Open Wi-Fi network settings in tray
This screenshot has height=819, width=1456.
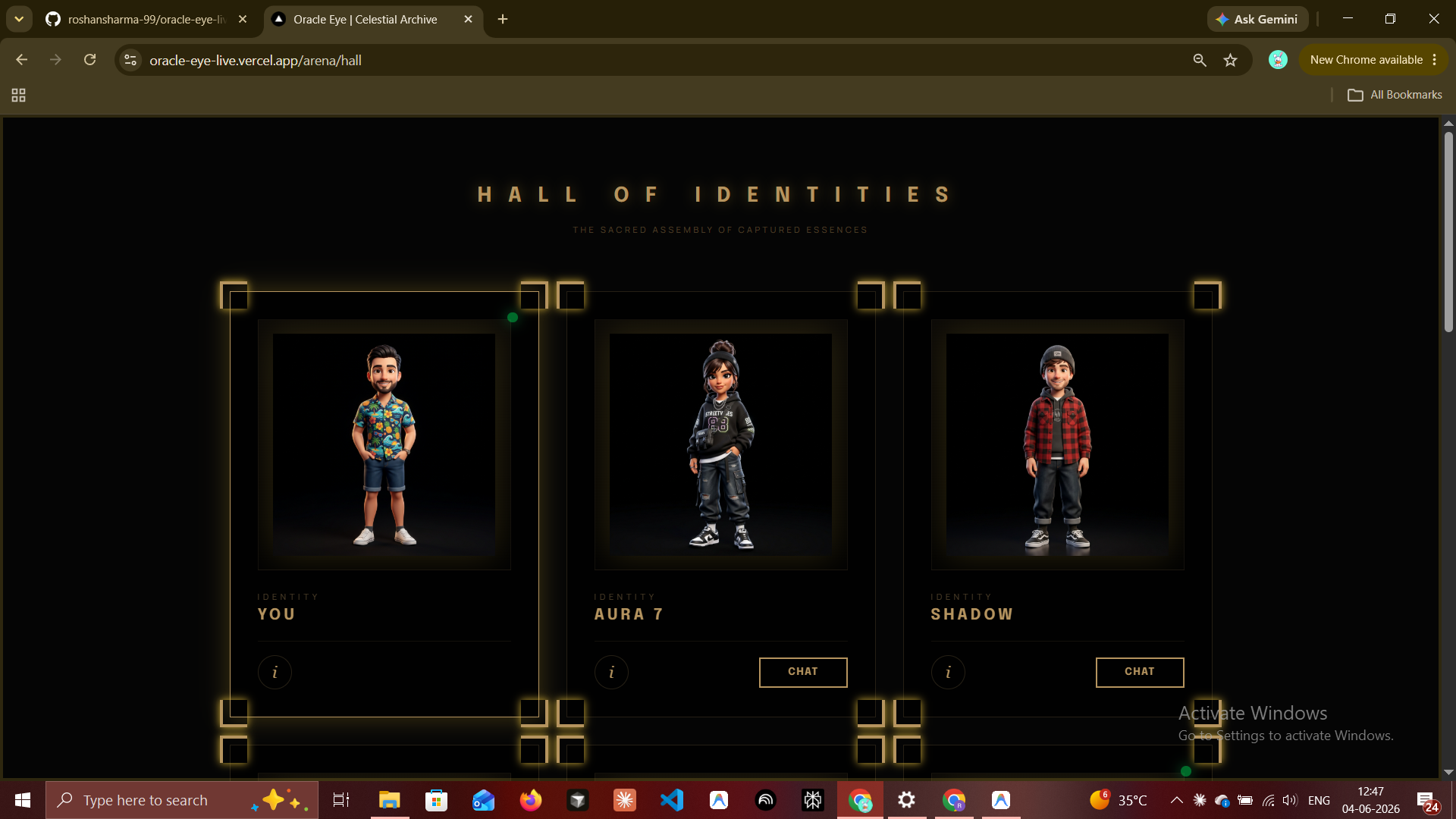tap(1268, 800)
